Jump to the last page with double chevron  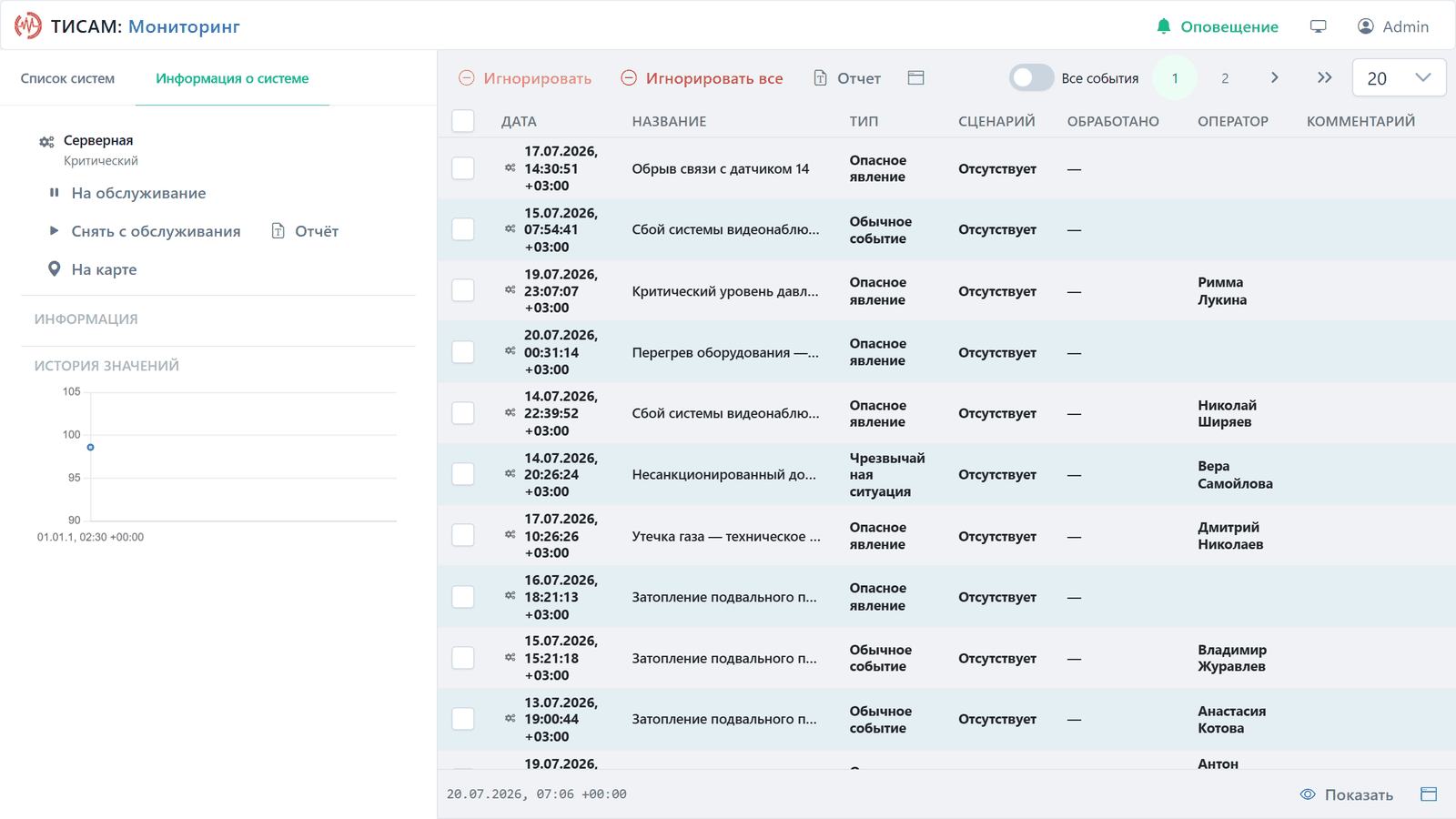click(x=1324, y=78)
